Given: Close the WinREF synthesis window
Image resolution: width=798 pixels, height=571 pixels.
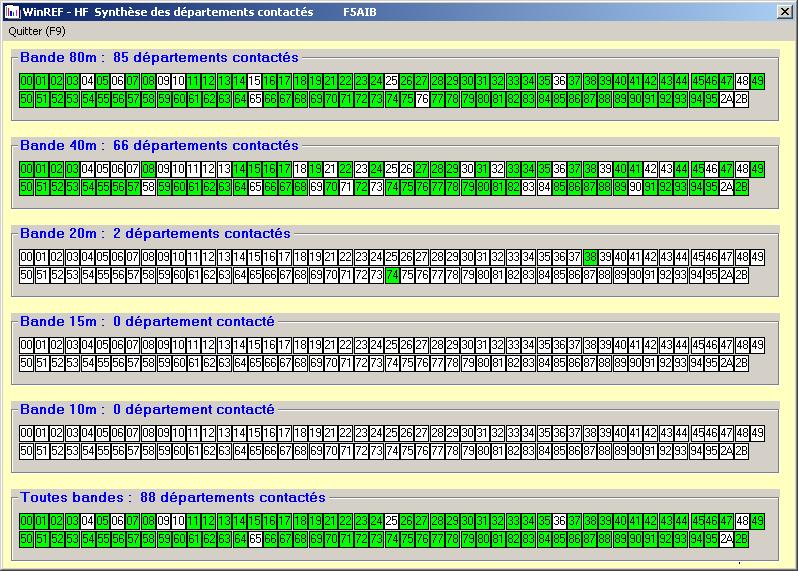Looking at the screenshot, I should tap(785, 11).
